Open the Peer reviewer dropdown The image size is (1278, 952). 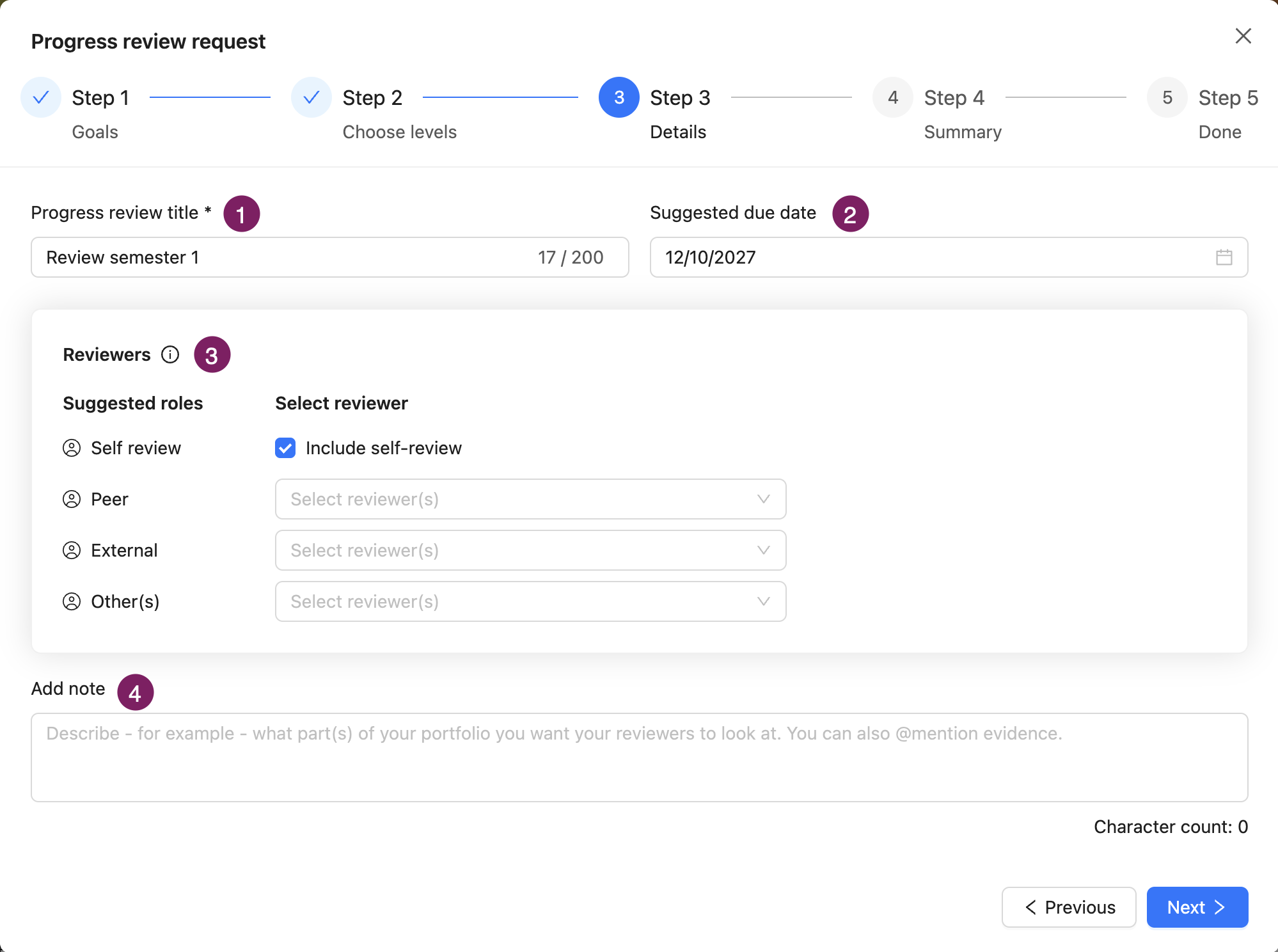click(x=530, y=499)
